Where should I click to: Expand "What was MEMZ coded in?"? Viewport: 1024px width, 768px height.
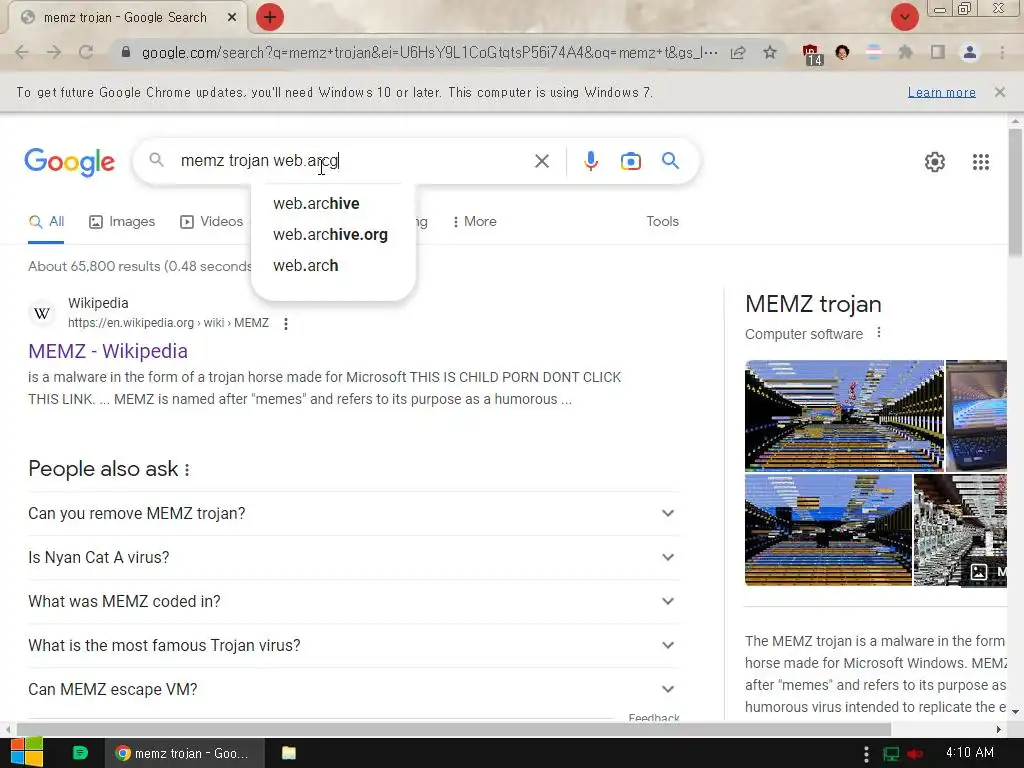pos(354,601)
